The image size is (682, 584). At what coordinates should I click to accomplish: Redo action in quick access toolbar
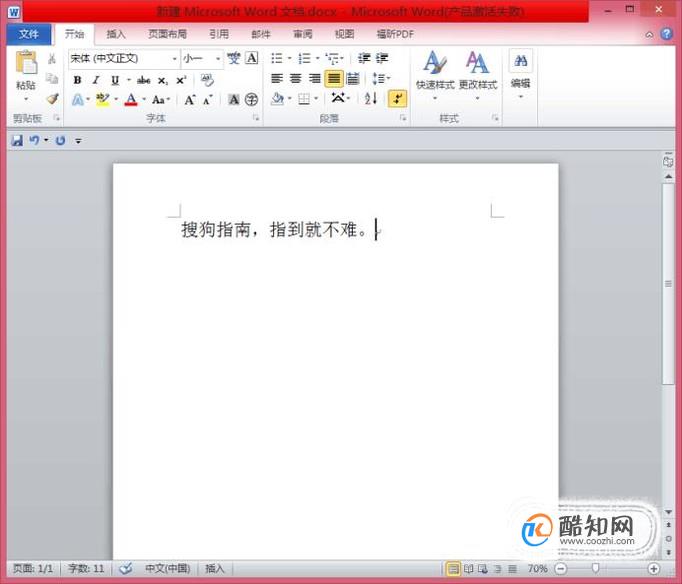point(60,140)
